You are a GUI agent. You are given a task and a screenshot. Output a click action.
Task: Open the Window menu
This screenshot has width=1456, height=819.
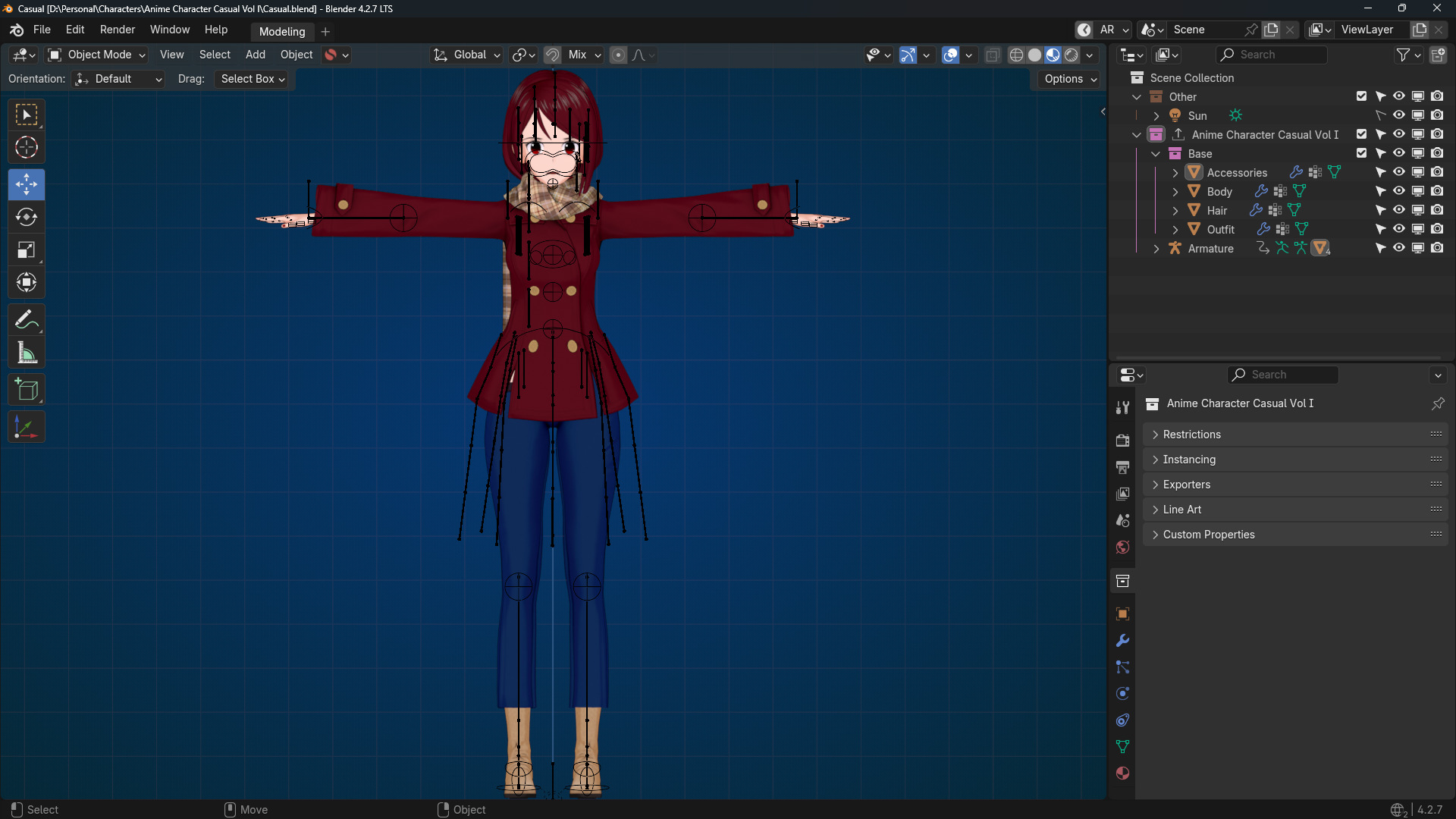point(170,30)
